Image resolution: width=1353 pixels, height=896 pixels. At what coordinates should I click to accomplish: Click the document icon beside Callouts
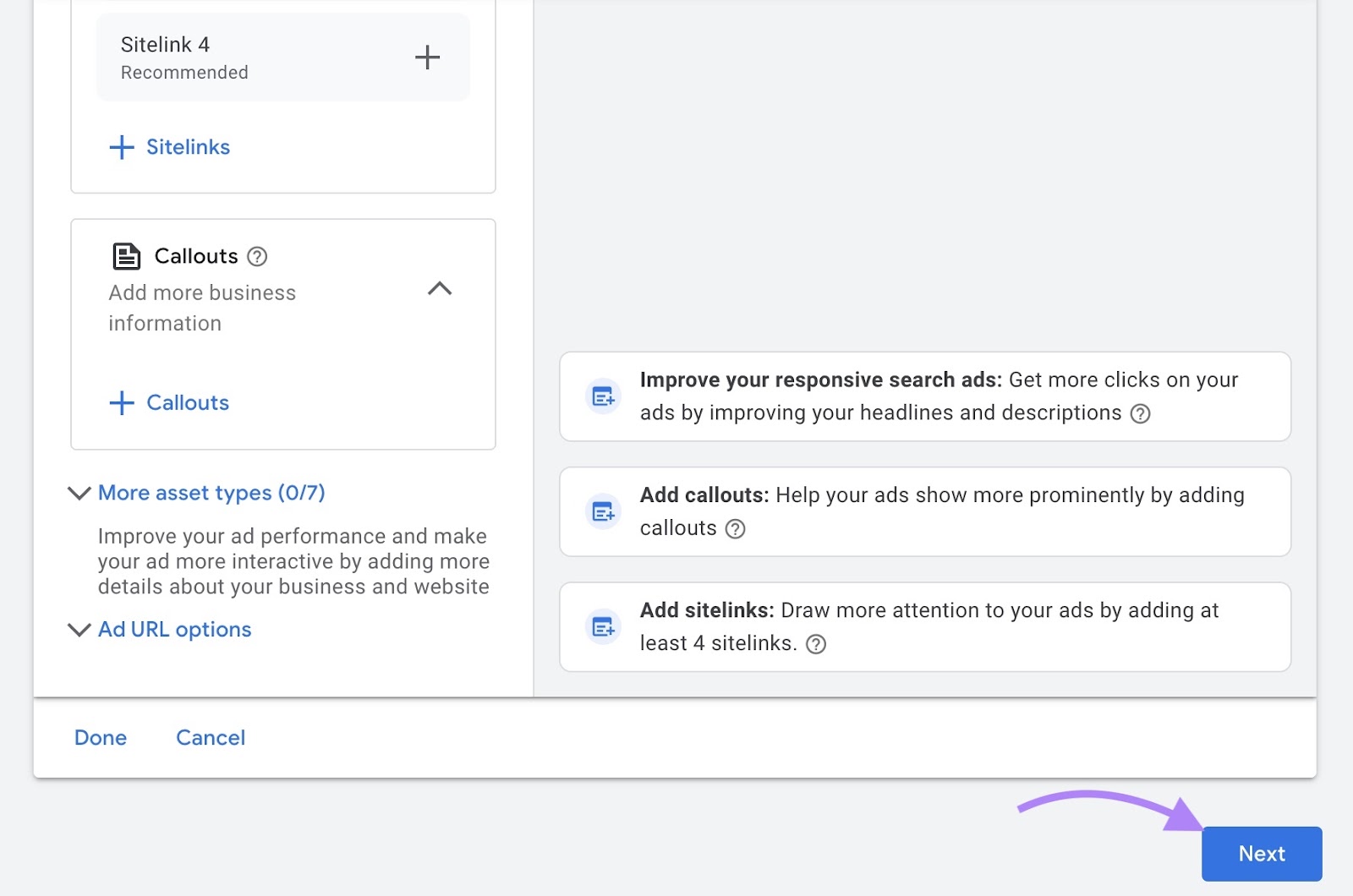pos(125,255)
